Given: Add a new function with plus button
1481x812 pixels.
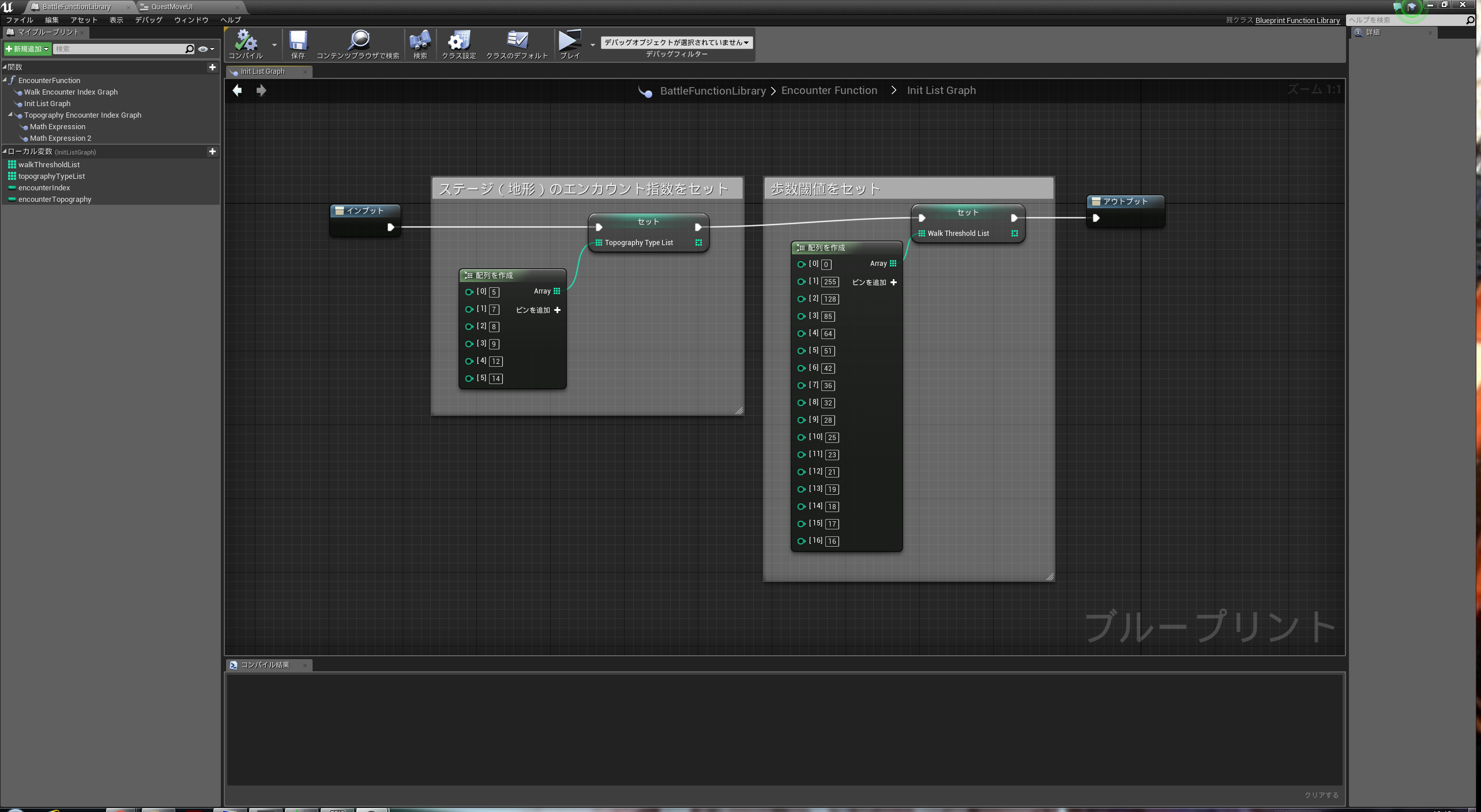Looking at the screenshot, I should pos(212,67).
